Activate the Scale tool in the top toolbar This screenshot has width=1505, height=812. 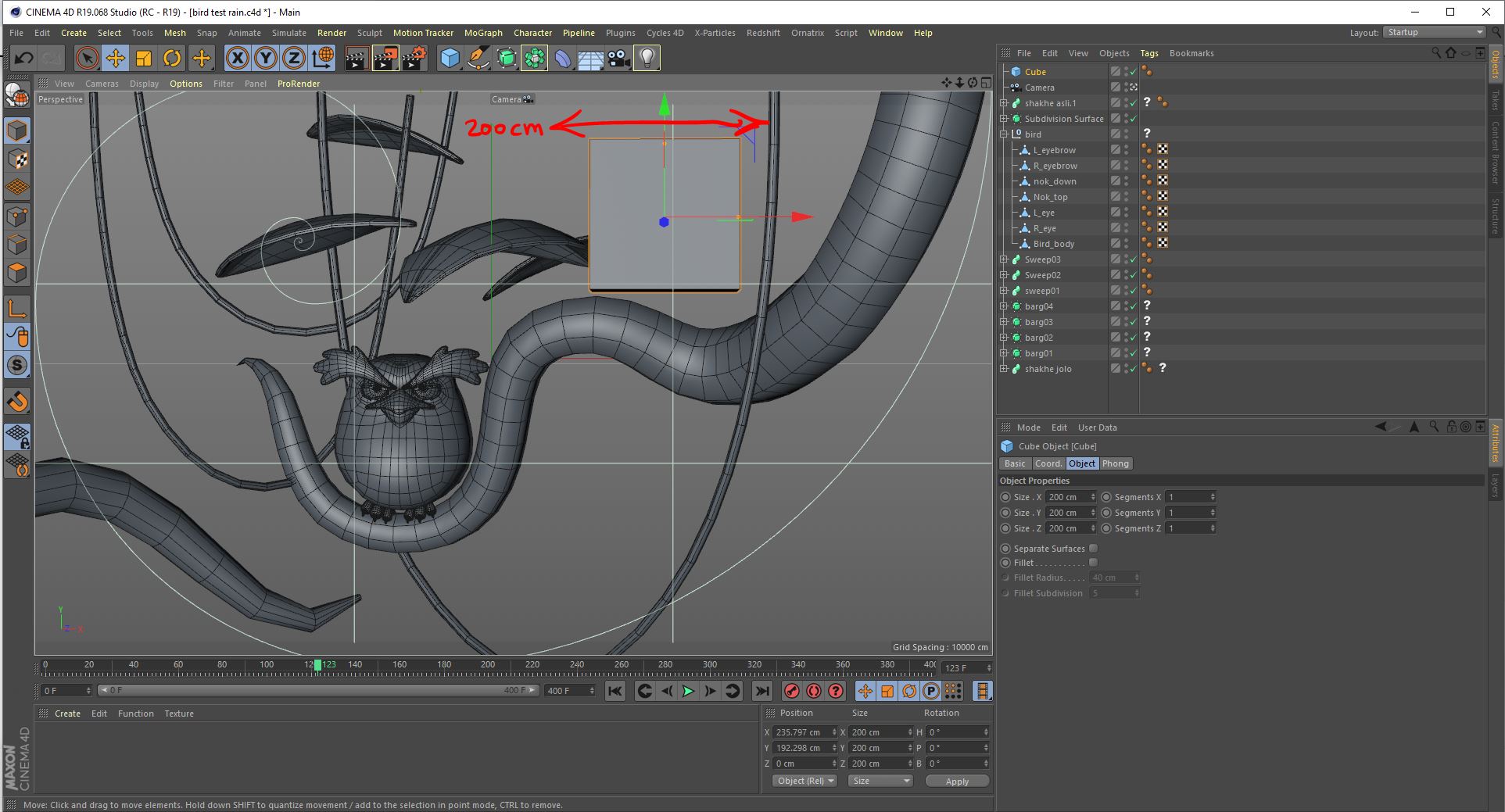144,58
